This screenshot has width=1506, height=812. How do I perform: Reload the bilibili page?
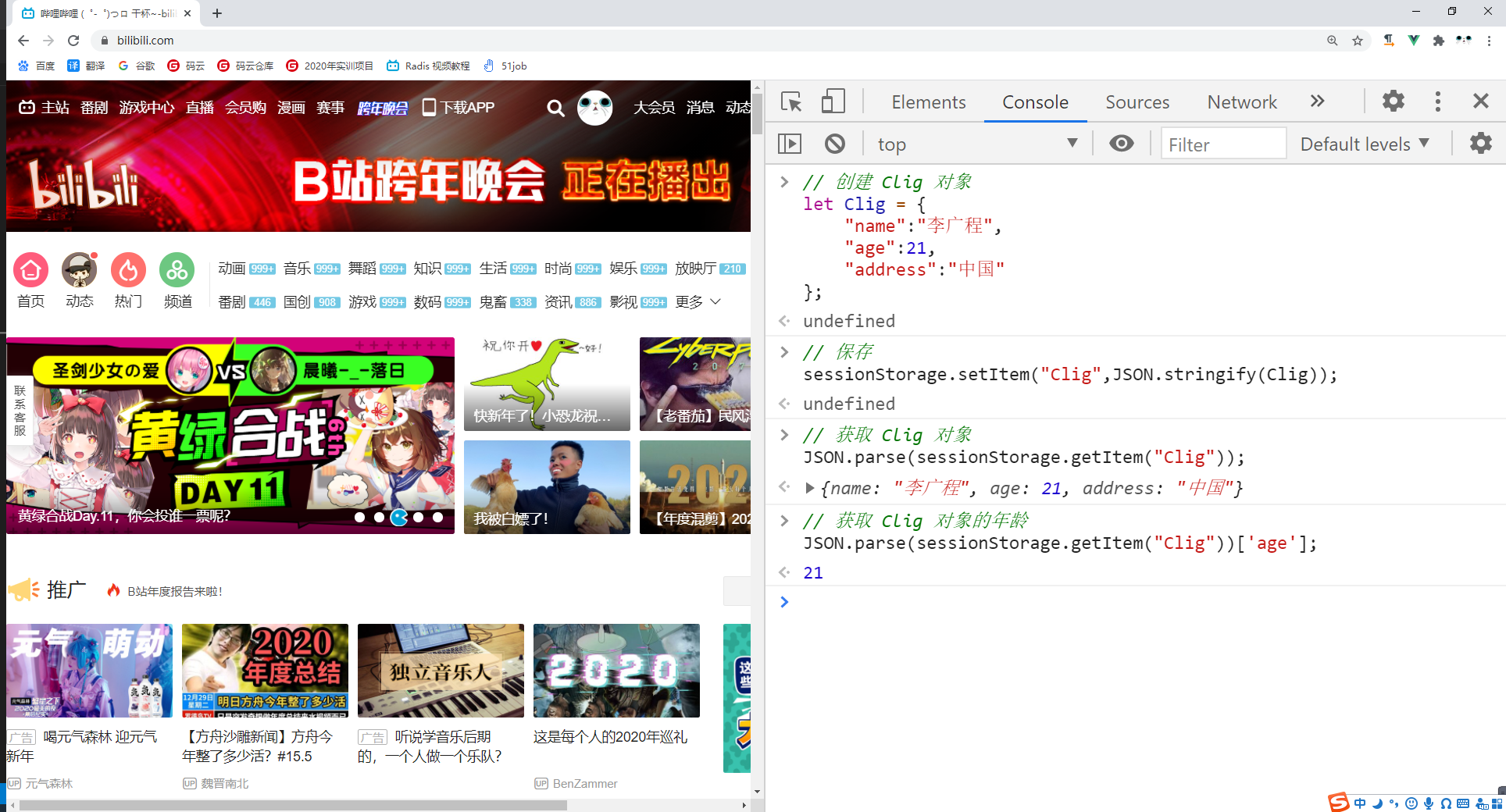click(x=73, y=41)
